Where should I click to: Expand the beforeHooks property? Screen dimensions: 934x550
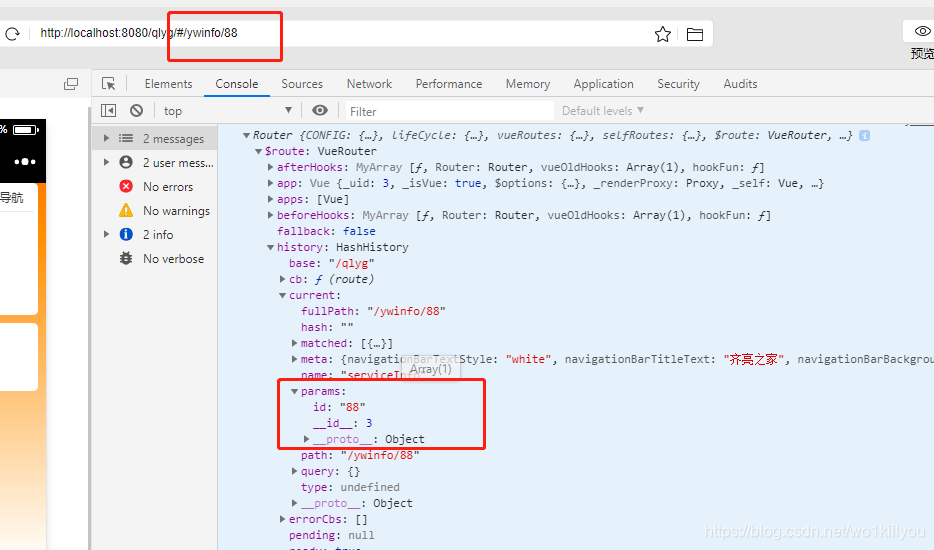coord(270,216)
